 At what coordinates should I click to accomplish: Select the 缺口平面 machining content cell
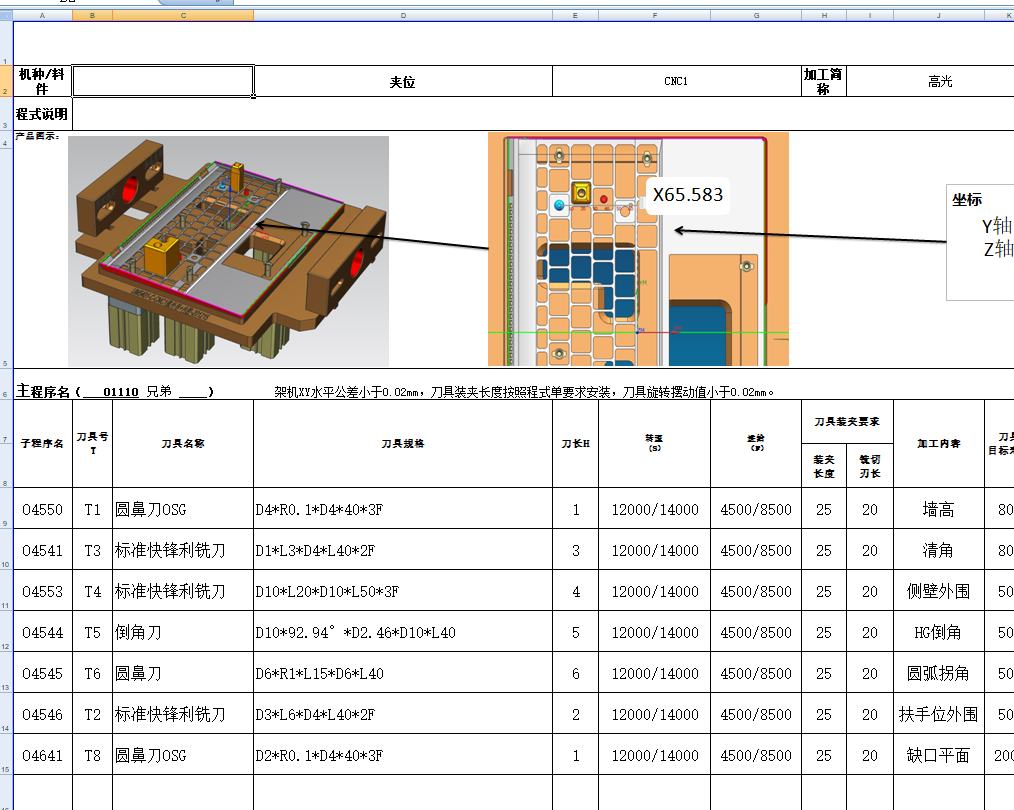(x=938, y=755)
